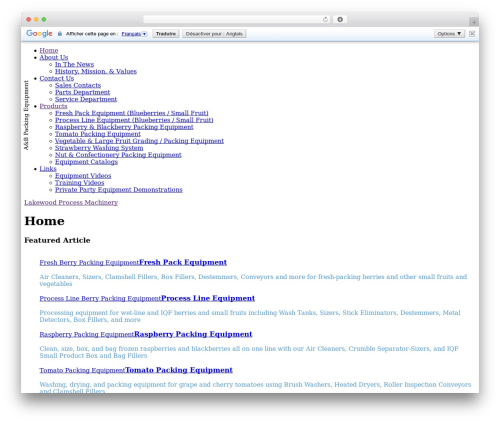Open History, Mission, & Values link
The image size is (500, 423).
[96, 71]
